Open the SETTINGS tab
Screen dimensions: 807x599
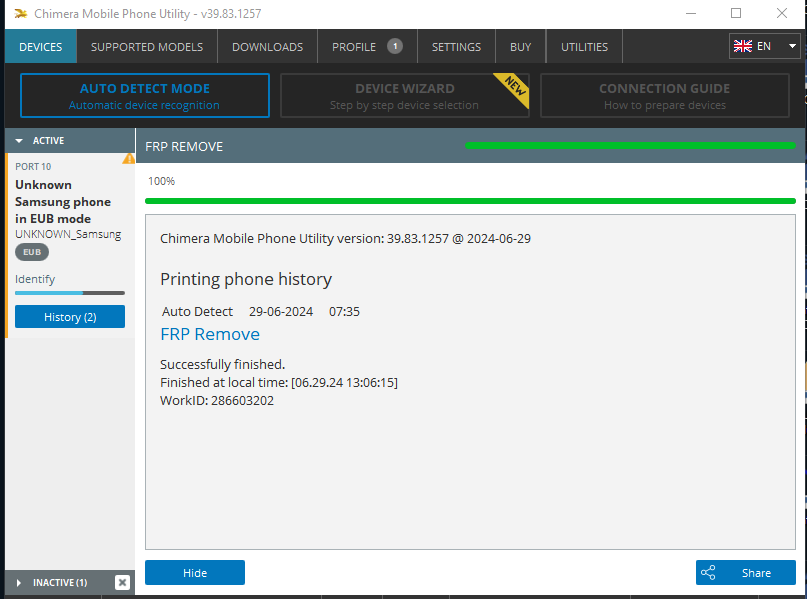[x=456, y=47]
